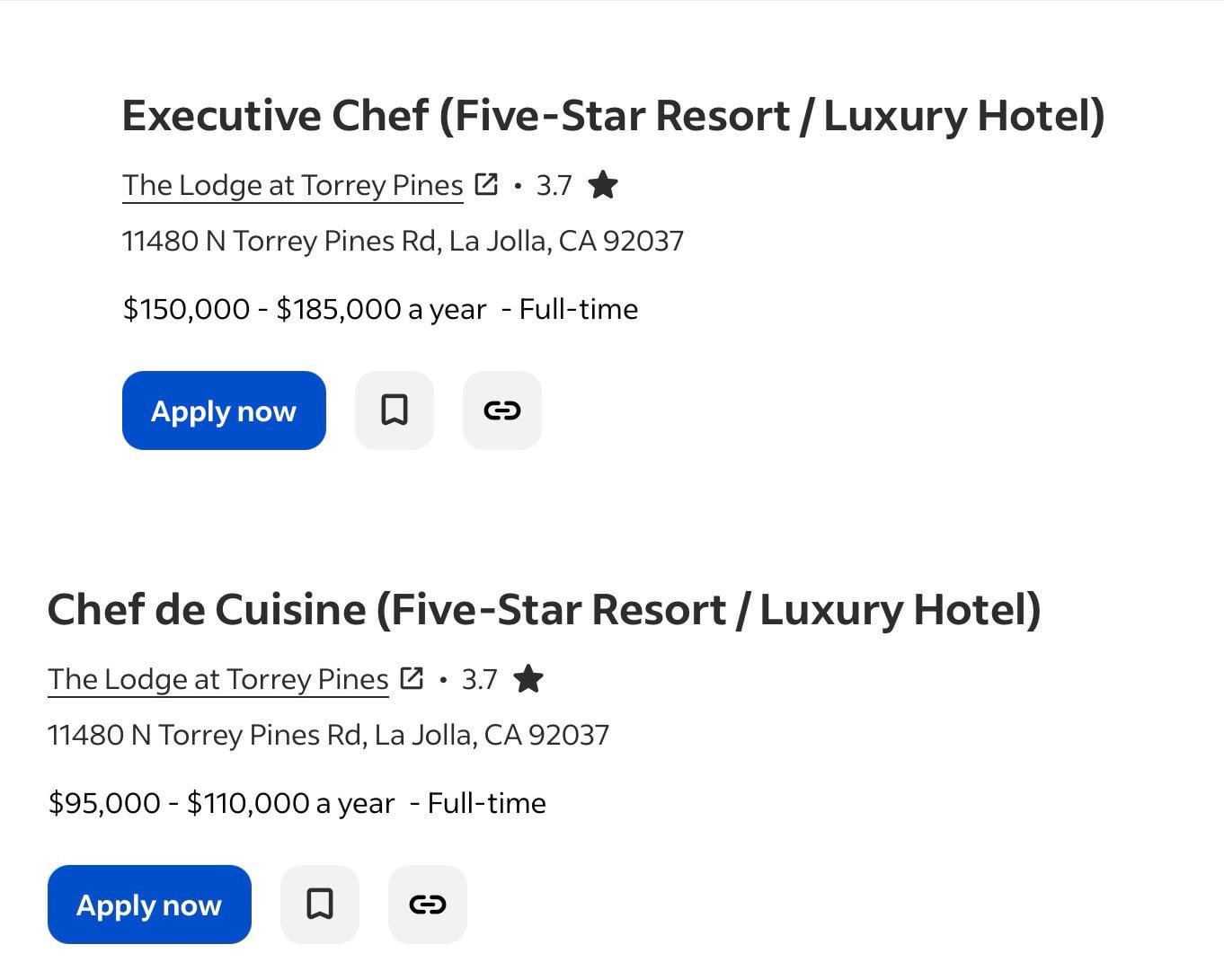Click the $95,000 - $110,000 salary text
The image size is (1224, 980).
(x=221, y=803)
